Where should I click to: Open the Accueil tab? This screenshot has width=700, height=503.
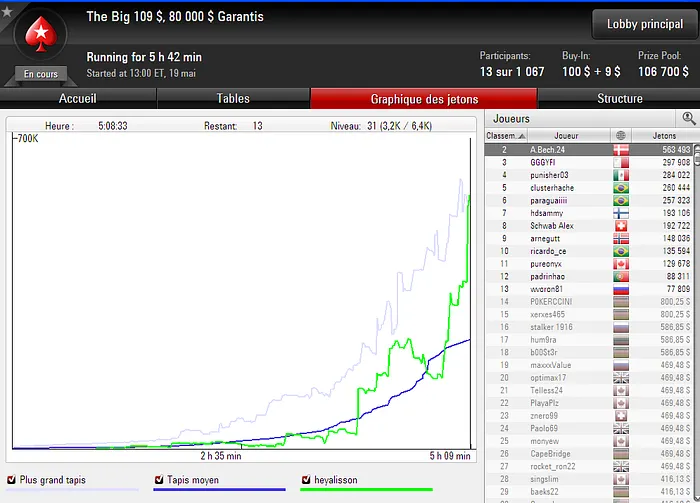pyautogui.click(x=78, y=99)
